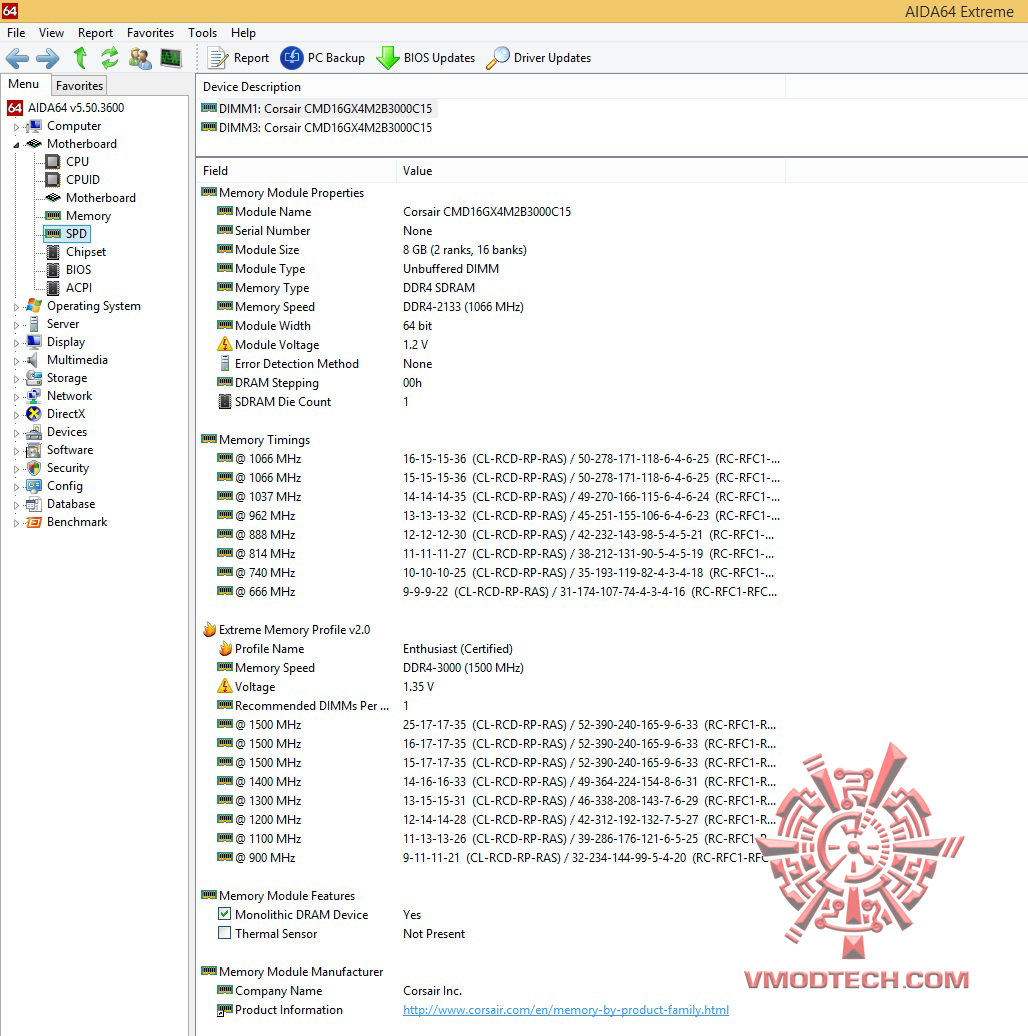Select the CPU item in the tree
The image size is (1028, 1036).
tap(77, 162)
